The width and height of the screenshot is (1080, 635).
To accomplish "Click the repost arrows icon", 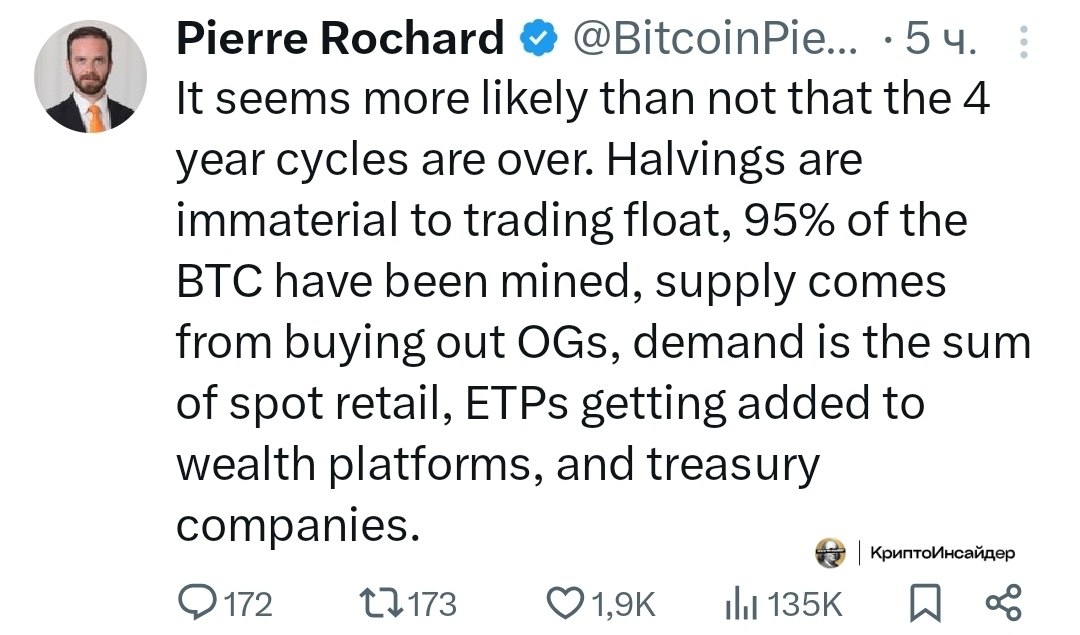I will (x=382, y=602).
